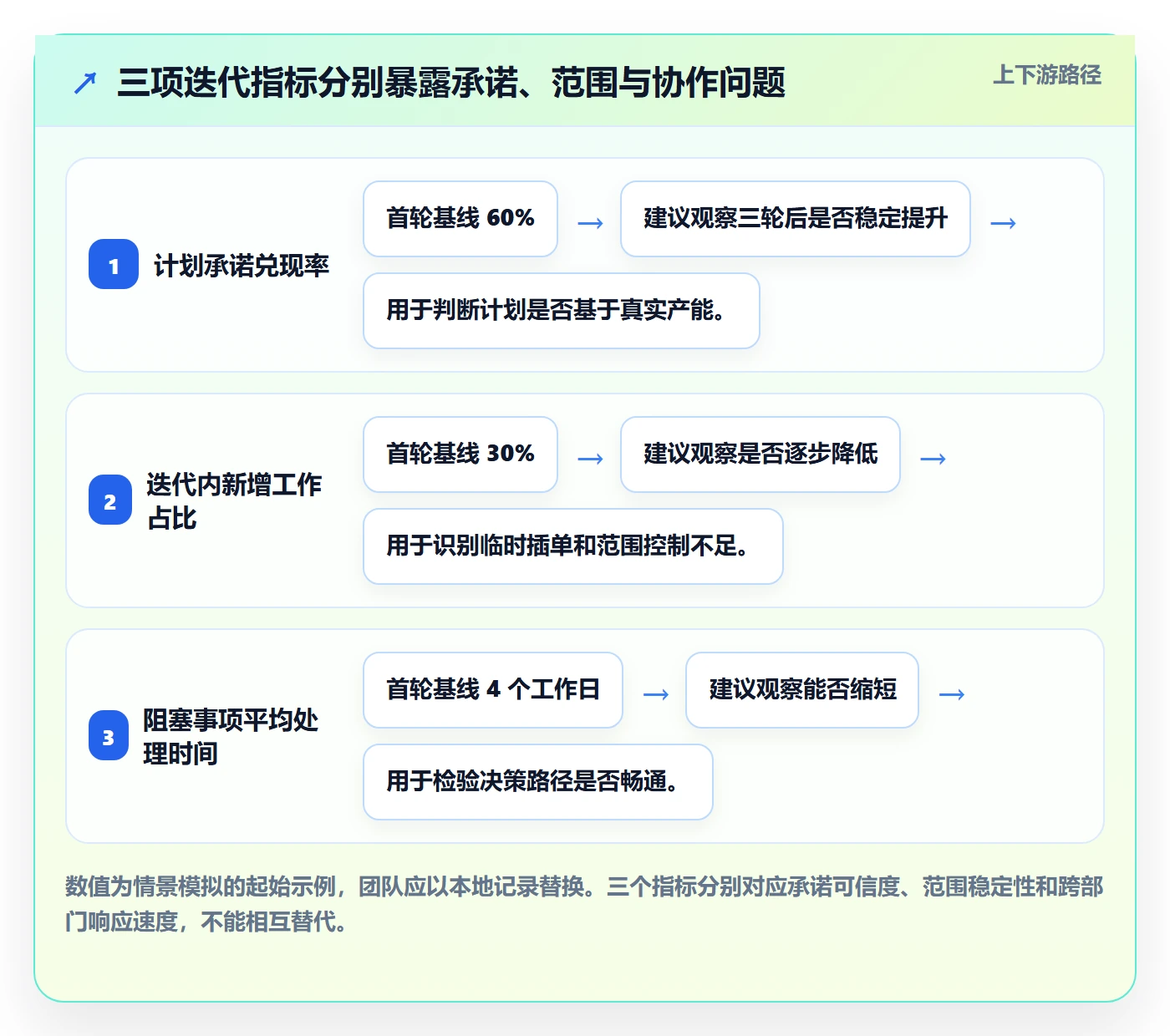Click the arrow after 建议观察是否逐步降低
This screenshot has width=1170, height=1036.
[933, 459]
